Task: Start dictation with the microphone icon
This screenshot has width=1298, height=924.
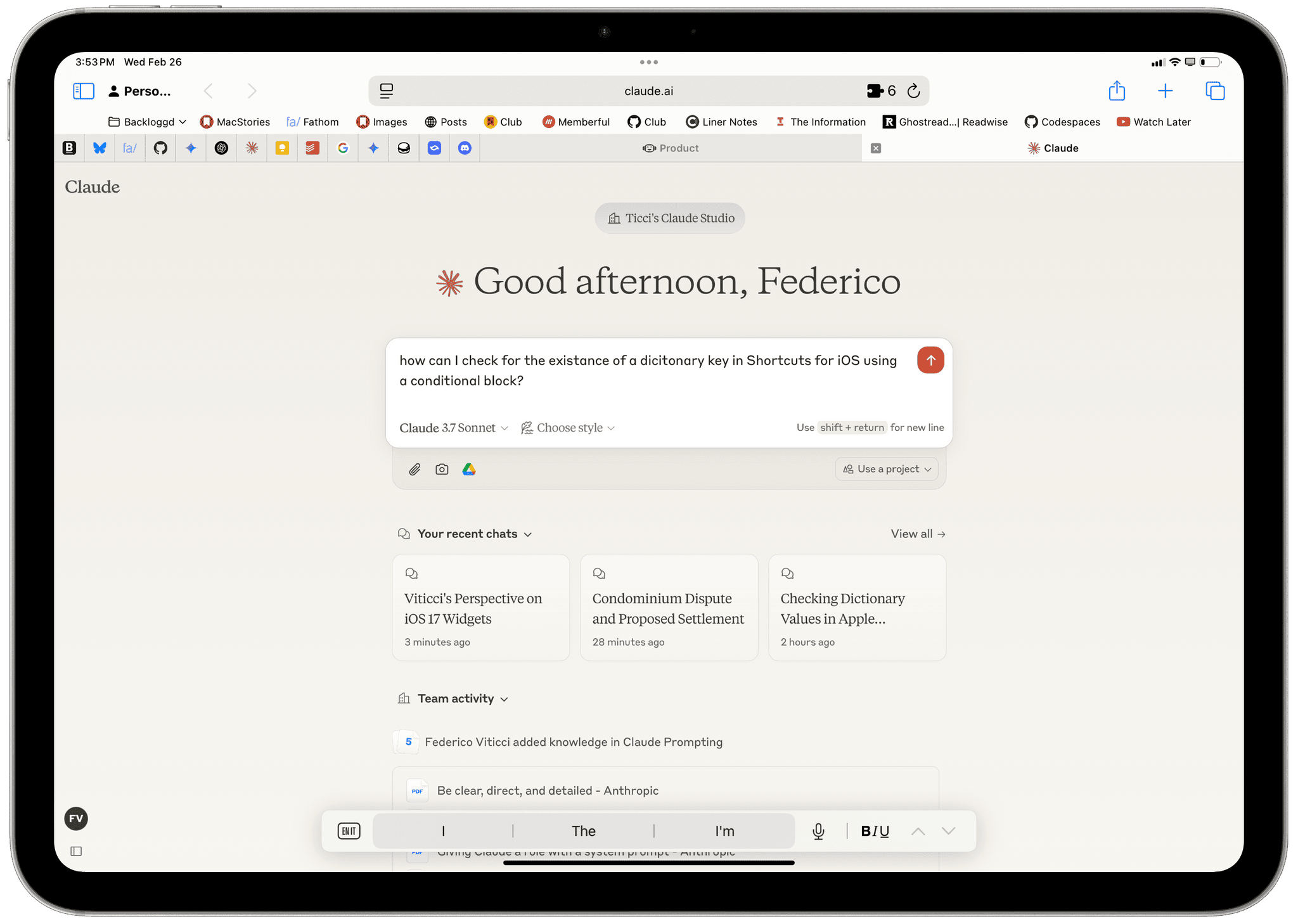Action: (818, 831)
